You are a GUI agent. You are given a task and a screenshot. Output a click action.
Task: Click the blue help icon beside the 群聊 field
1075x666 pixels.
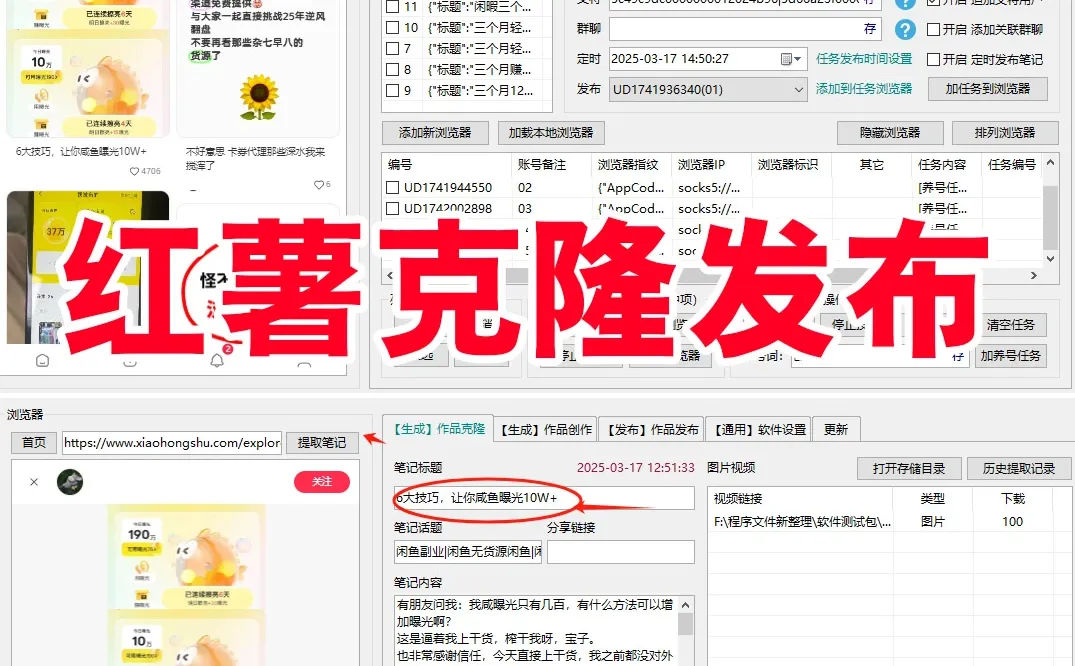click(x=905, y=28)
